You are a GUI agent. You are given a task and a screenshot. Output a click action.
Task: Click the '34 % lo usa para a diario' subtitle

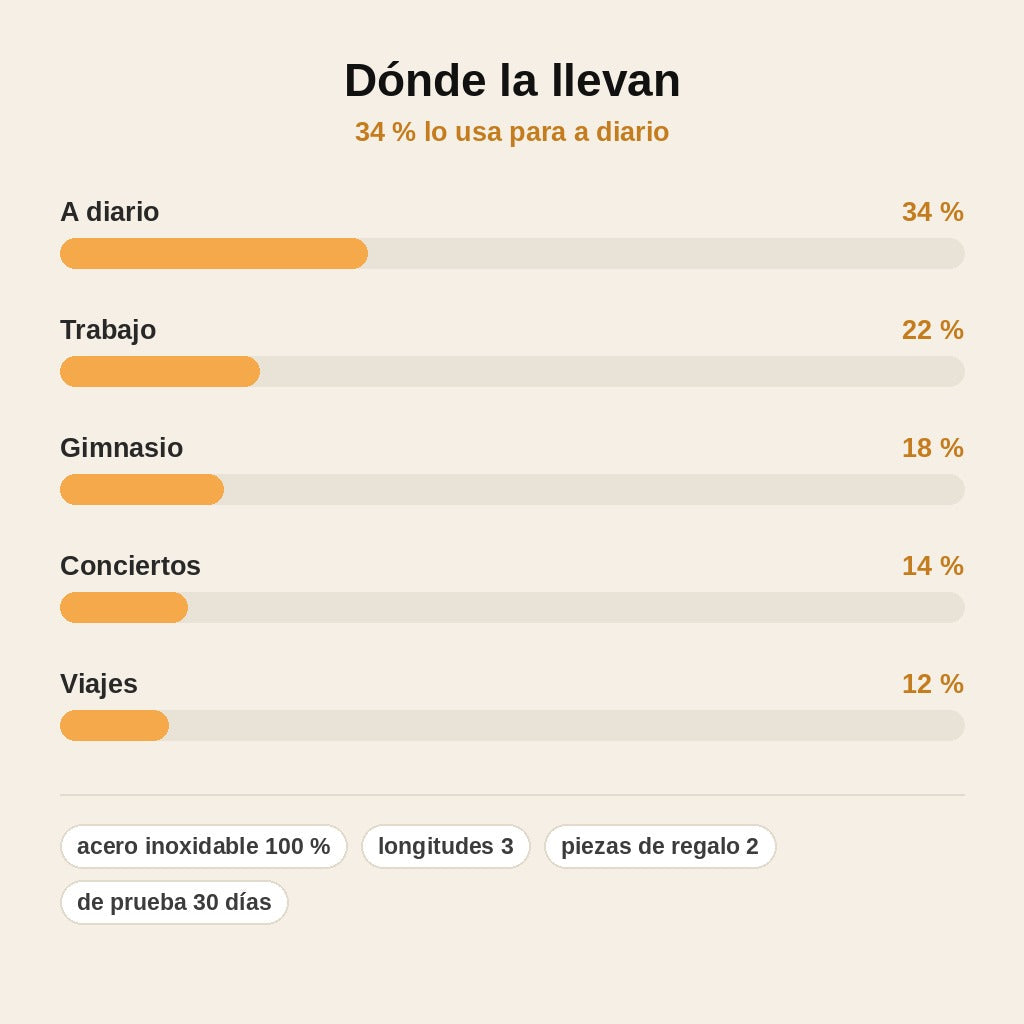(512, 132)
